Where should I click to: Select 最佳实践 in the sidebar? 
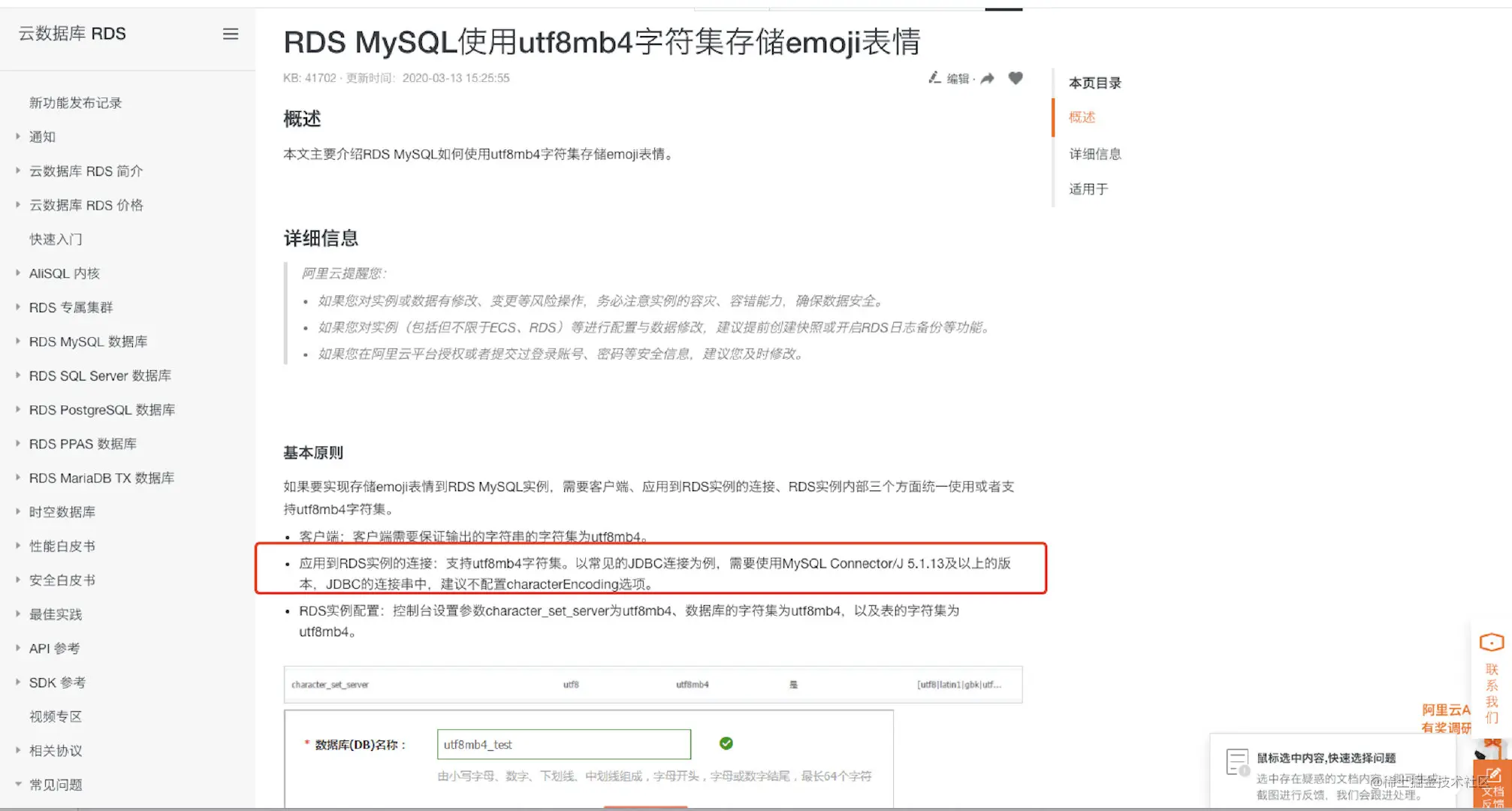click(x=56, y=614)
